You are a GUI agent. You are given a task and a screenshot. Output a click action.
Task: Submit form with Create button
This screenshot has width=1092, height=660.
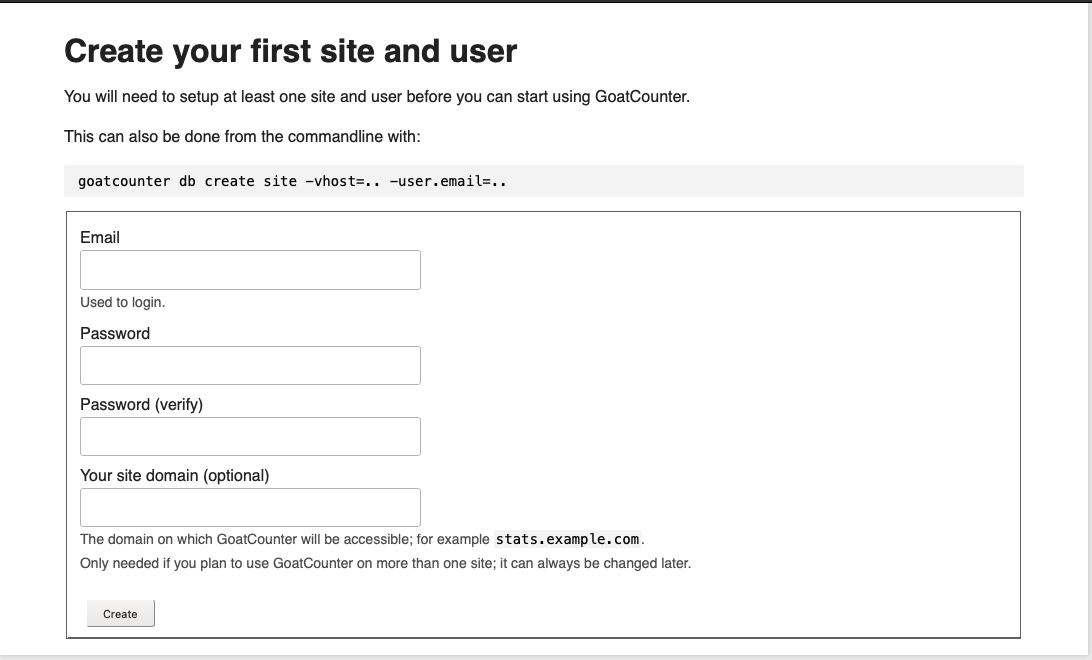[120, 613]
